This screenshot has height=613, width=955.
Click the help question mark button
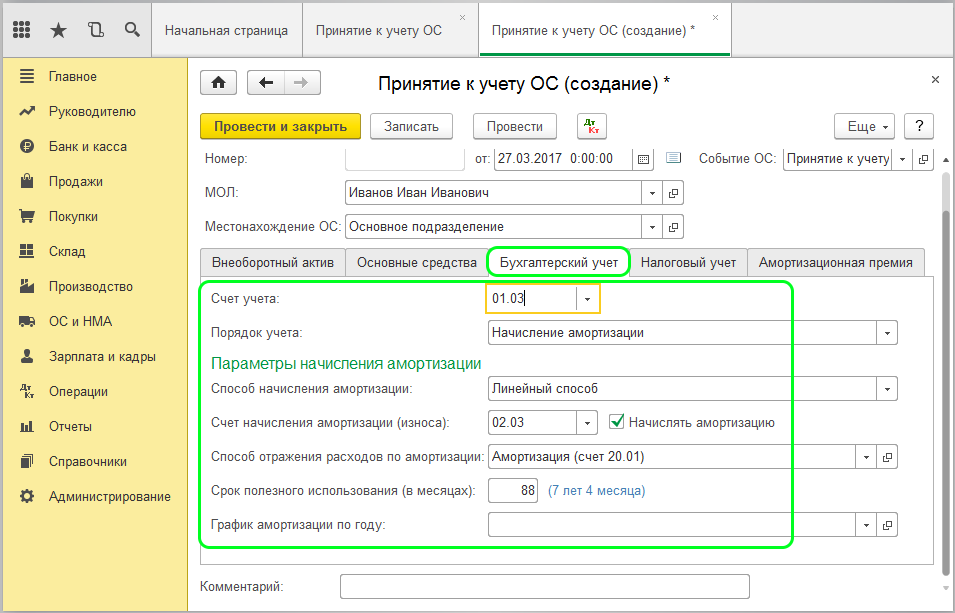(x=918, y=126)
